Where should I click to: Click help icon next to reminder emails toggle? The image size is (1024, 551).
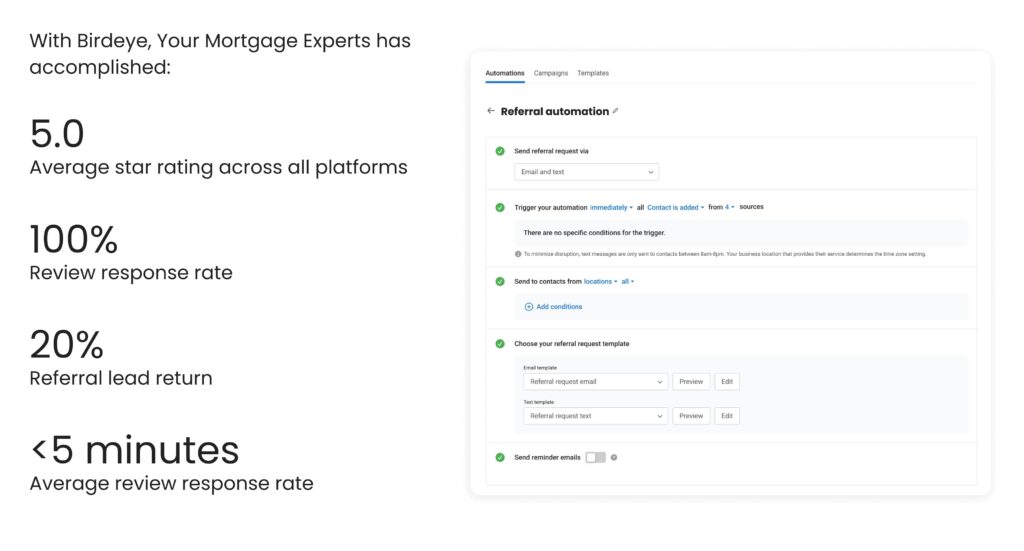[x=614, y=458]
